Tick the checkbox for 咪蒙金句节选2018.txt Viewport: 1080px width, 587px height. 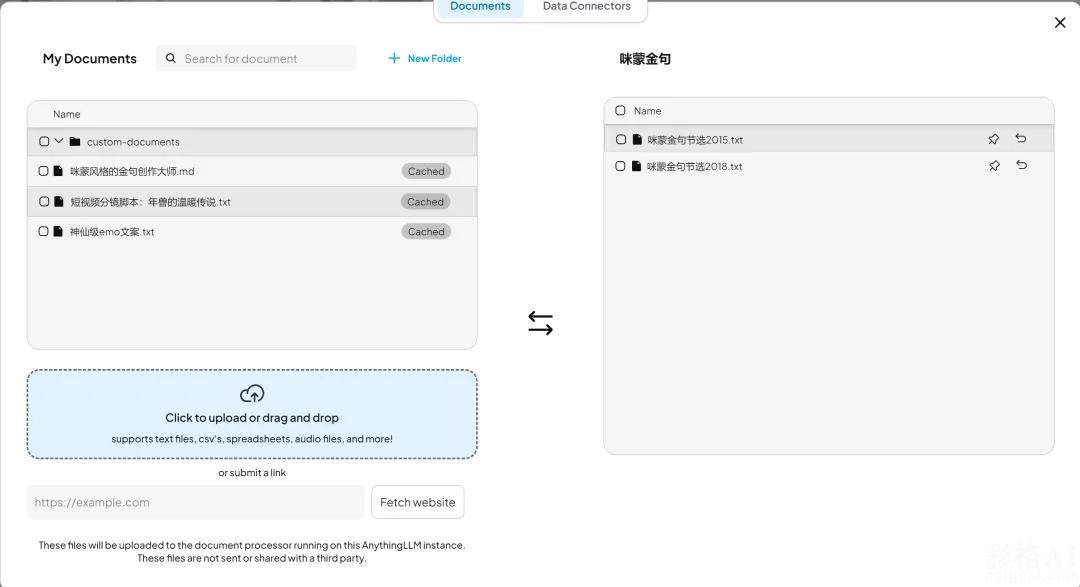620,167
